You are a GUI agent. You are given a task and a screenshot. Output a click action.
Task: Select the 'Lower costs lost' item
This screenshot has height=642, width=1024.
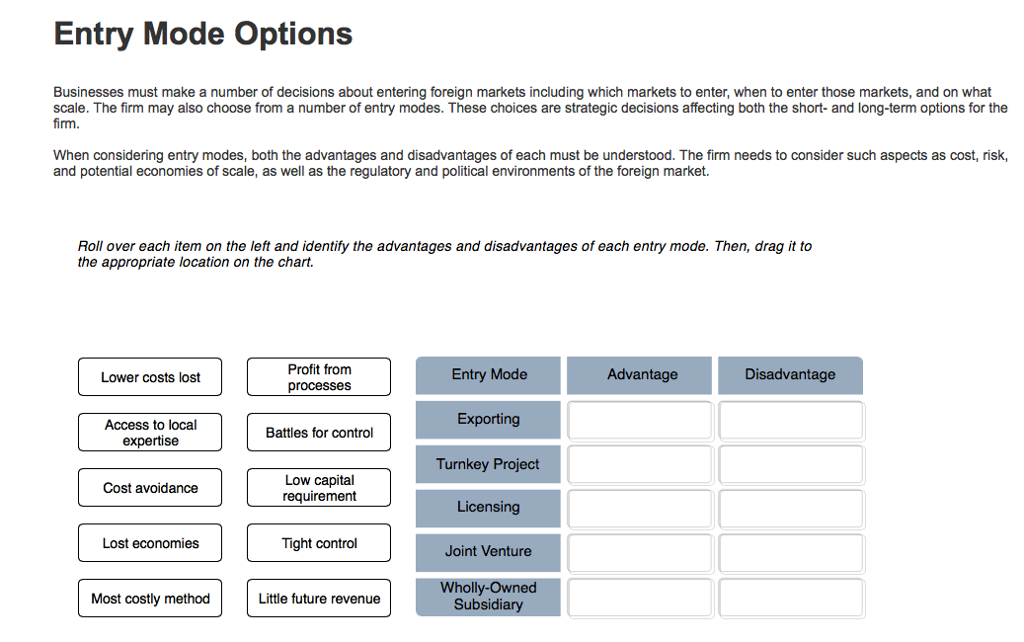[149, 377]
